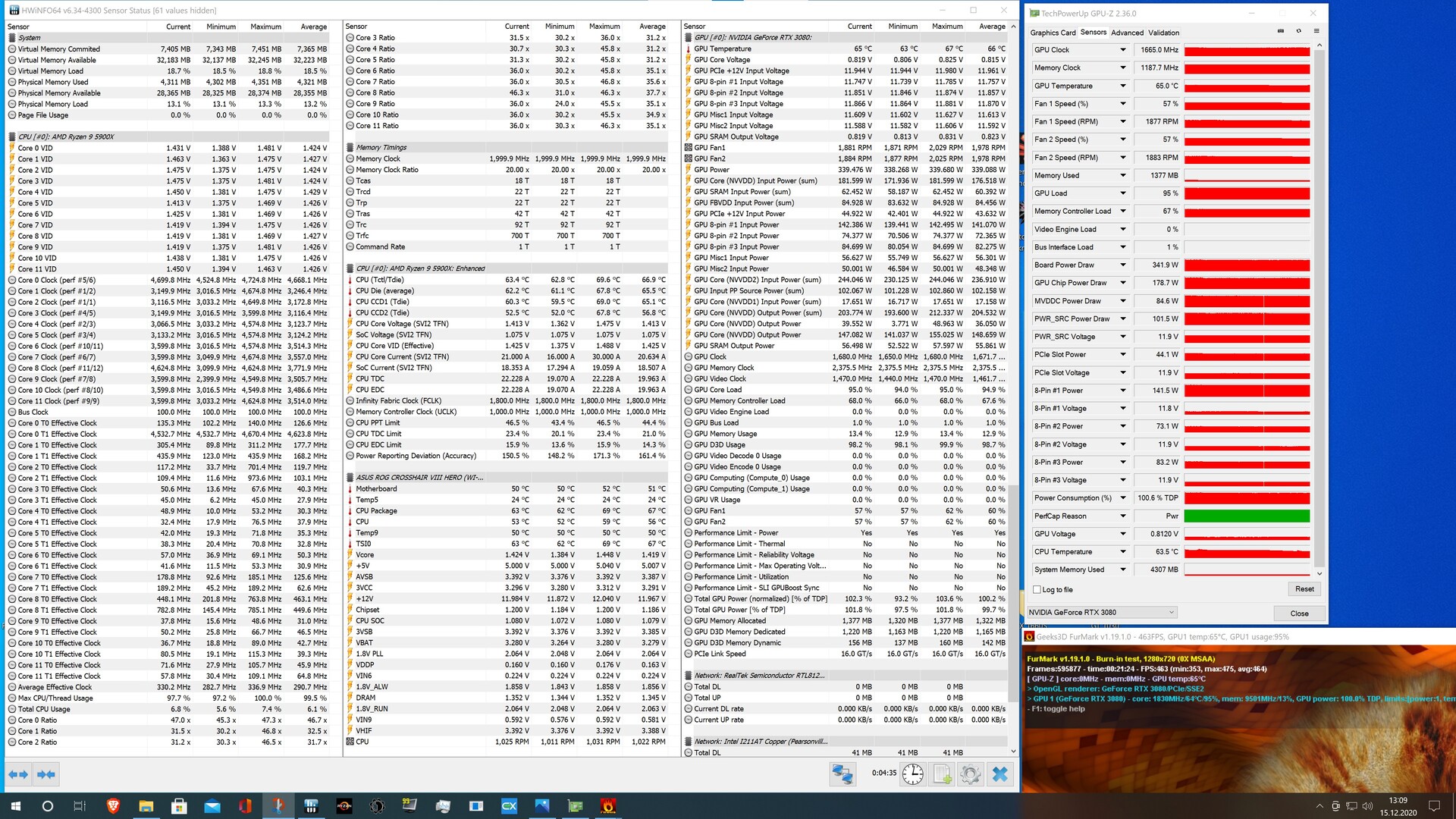Open HWiNFO sensor settings gear icon
Screen dimensions: 1456x819
[970, 774]
